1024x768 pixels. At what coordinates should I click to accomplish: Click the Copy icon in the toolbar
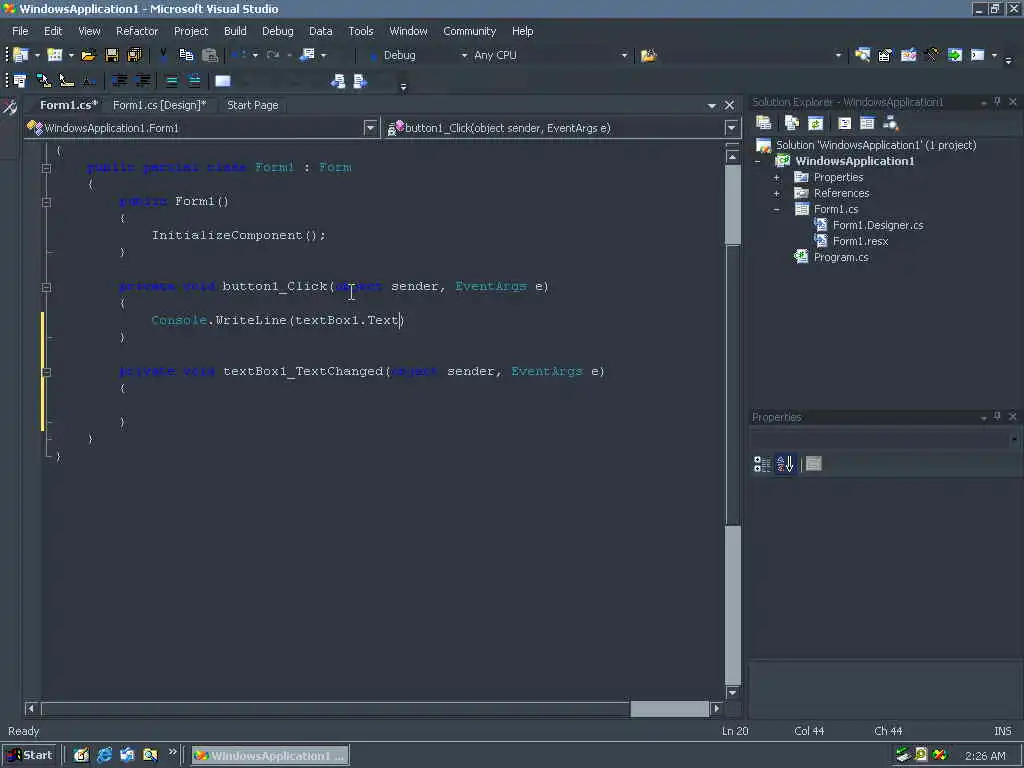[x=186, y=56]
